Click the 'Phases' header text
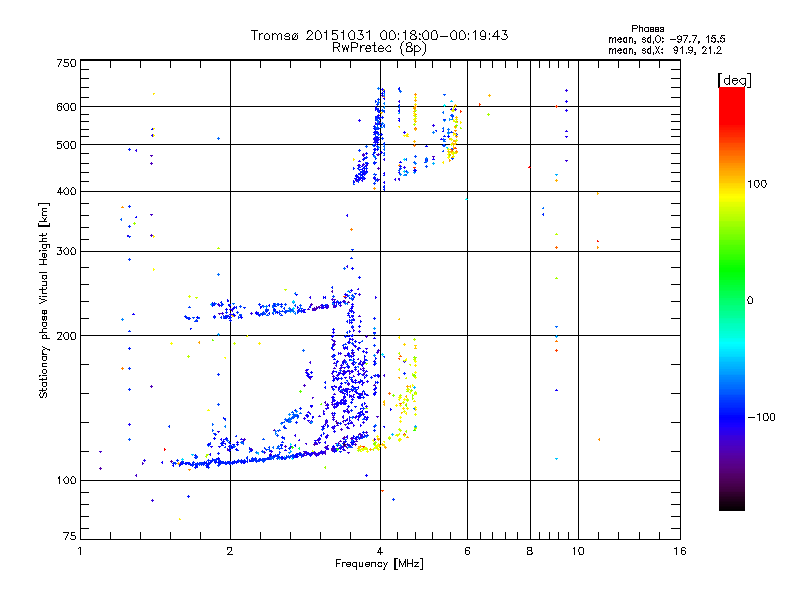 (647, 29)
